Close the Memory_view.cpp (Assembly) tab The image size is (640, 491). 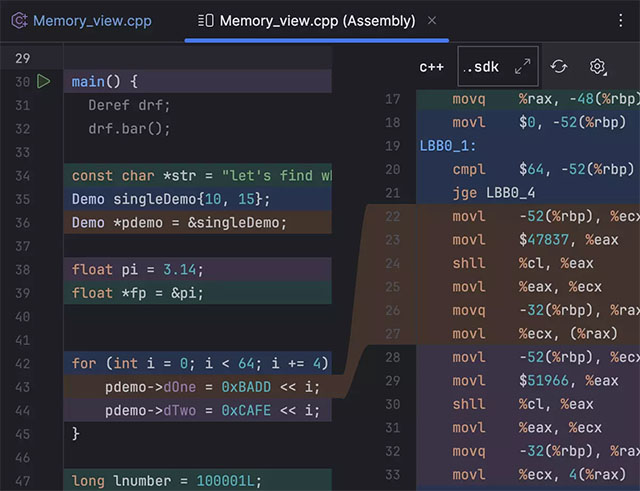tap(431, 20)
